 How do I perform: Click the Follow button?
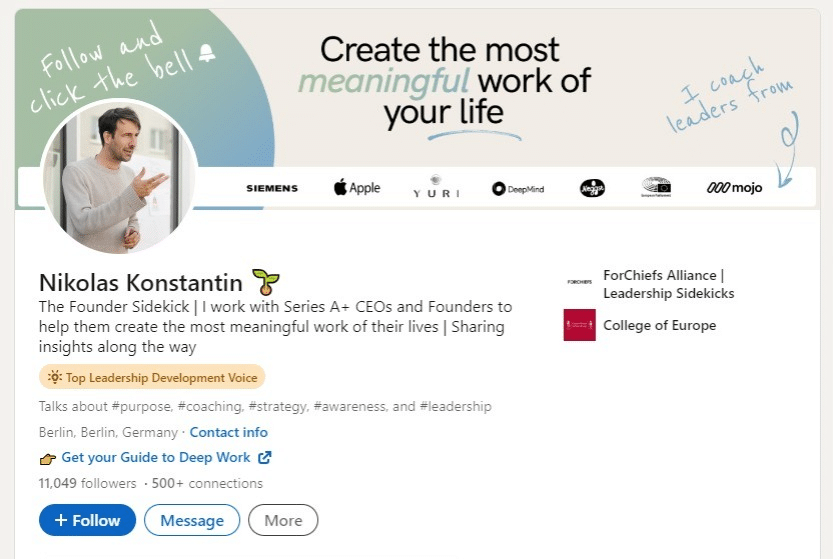[x=87, y=520]
